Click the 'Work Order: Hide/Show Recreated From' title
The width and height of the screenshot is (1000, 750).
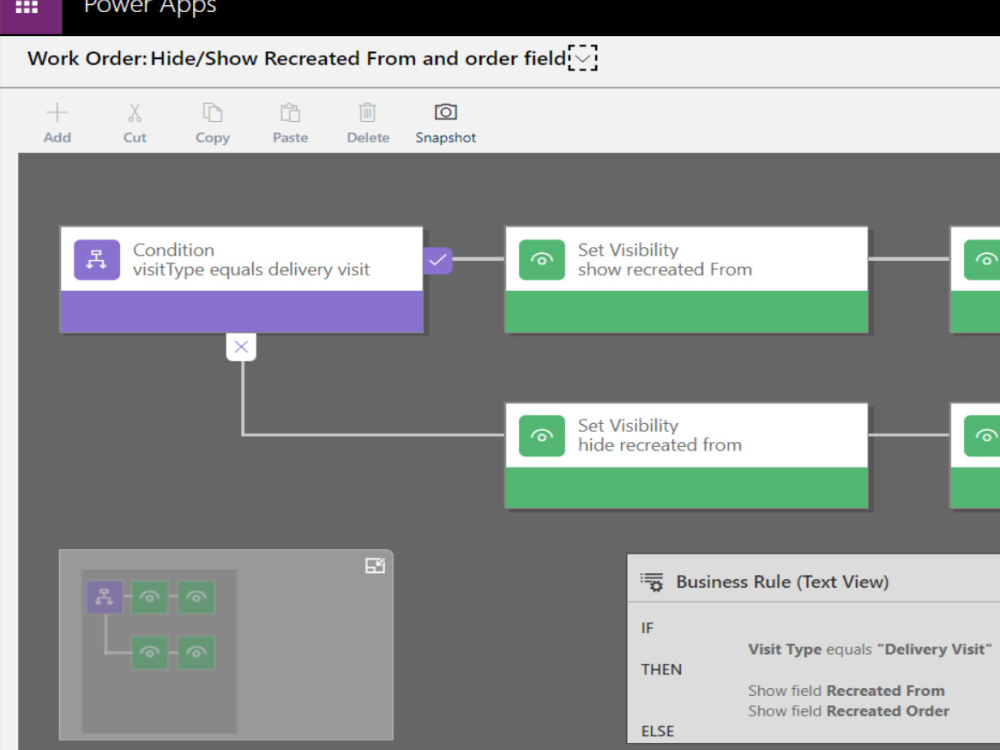(297, 58)
